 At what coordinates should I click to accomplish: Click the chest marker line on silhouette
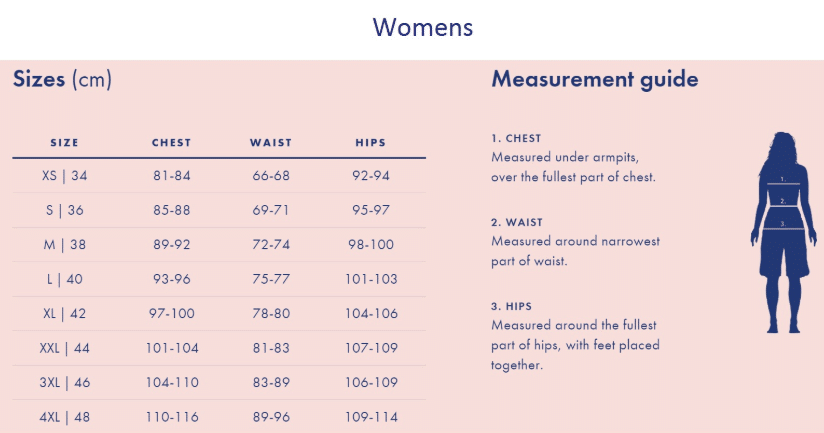783,184
